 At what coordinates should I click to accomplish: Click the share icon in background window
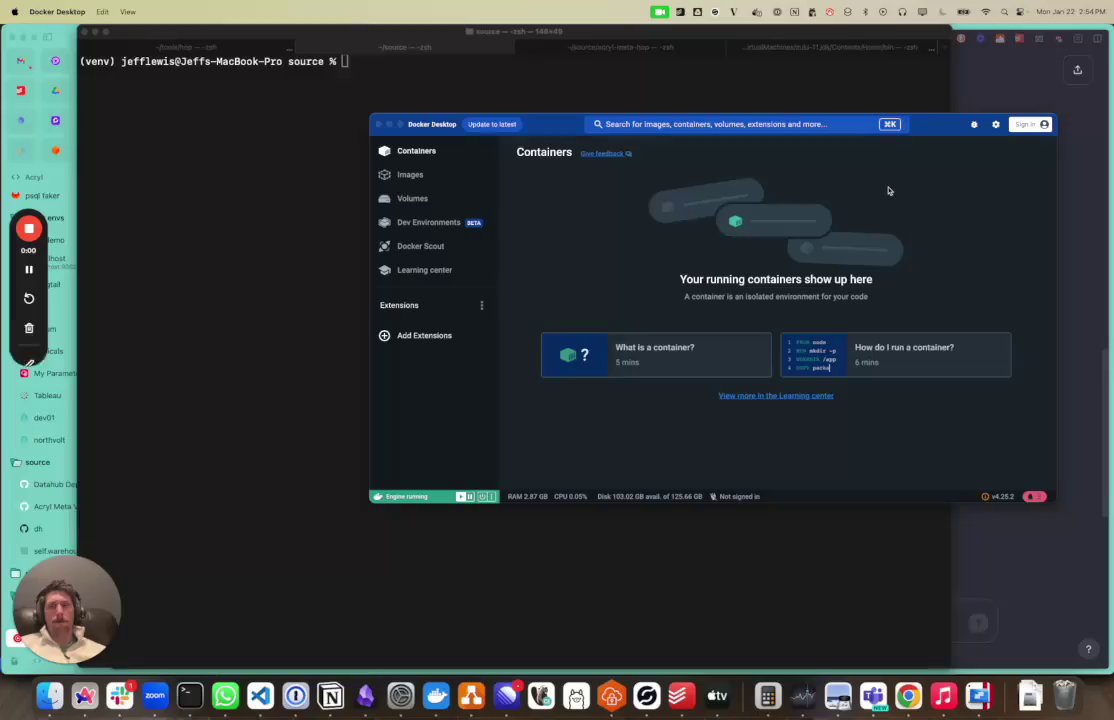[1078, 70]
